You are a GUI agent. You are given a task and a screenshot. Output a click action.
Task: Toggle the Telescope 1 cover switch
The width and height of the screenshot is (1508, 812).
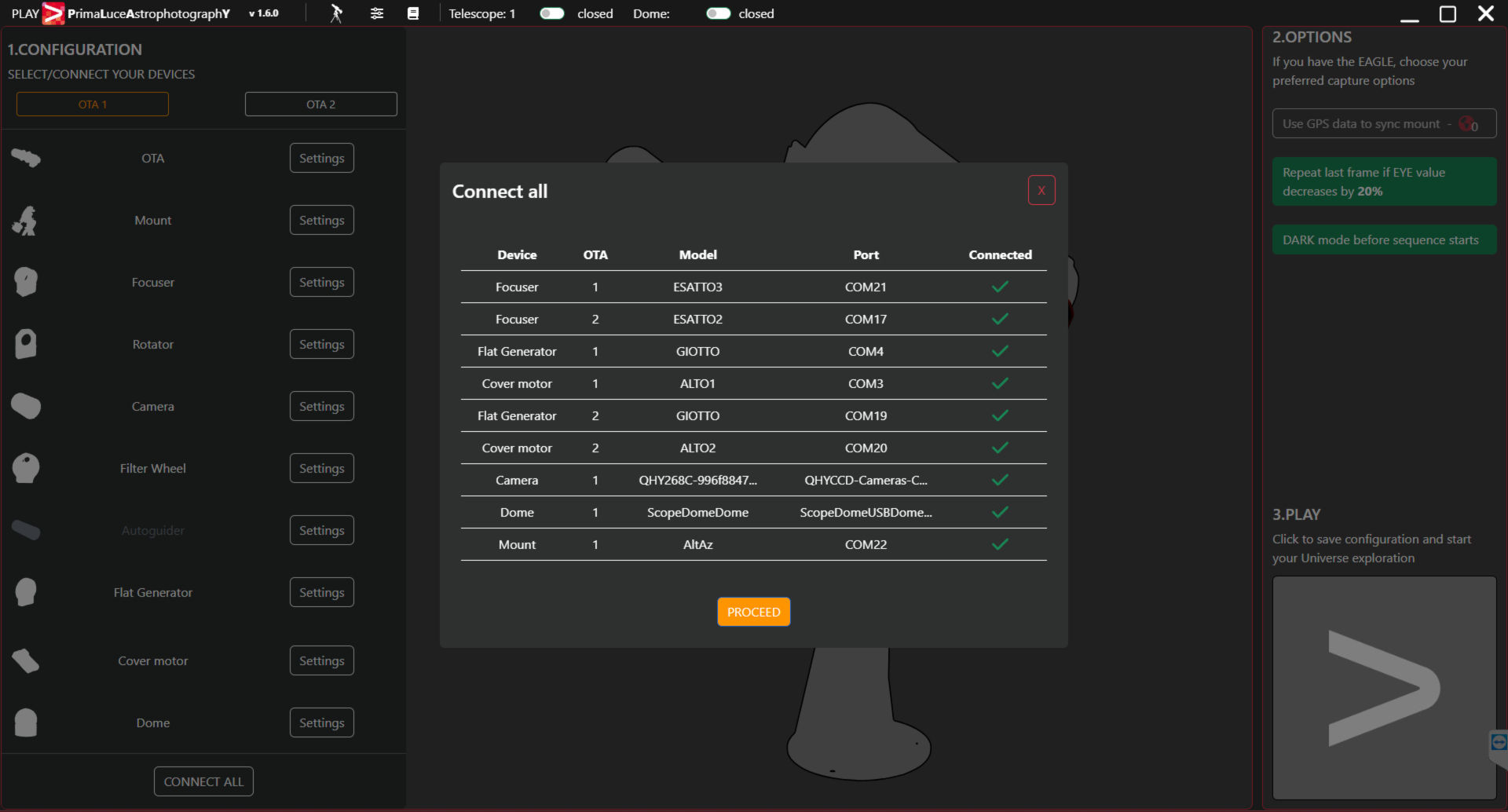pos(552,13)
